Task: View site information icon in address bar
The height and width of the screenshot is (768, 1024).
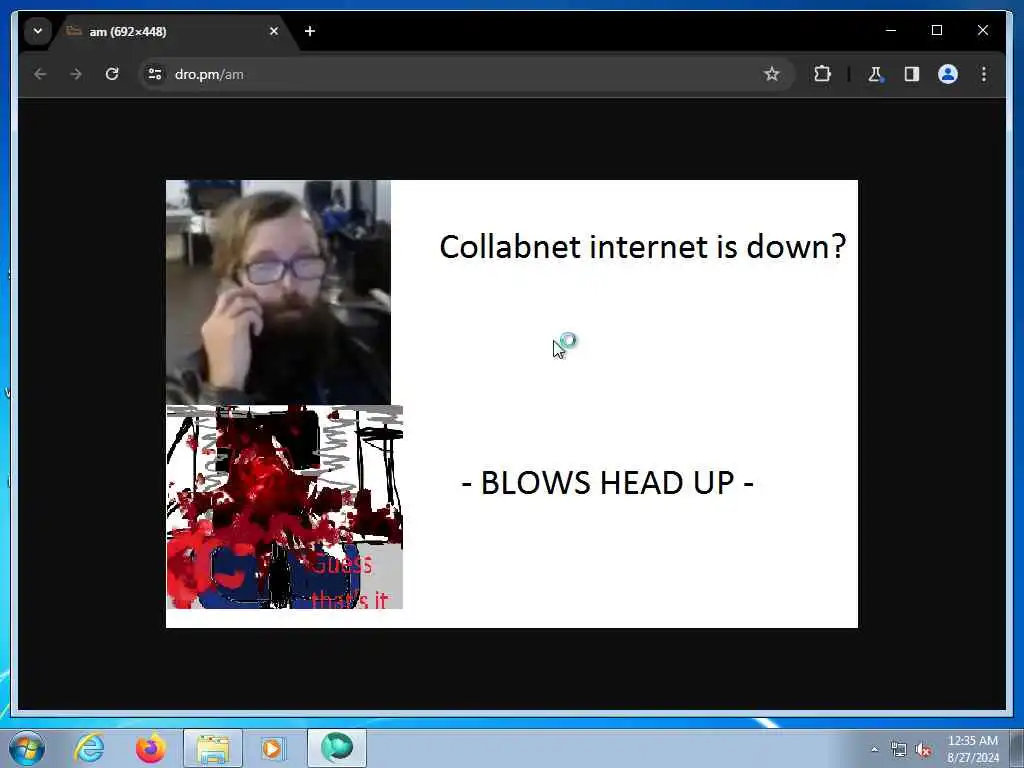Action: pos(155,74)
